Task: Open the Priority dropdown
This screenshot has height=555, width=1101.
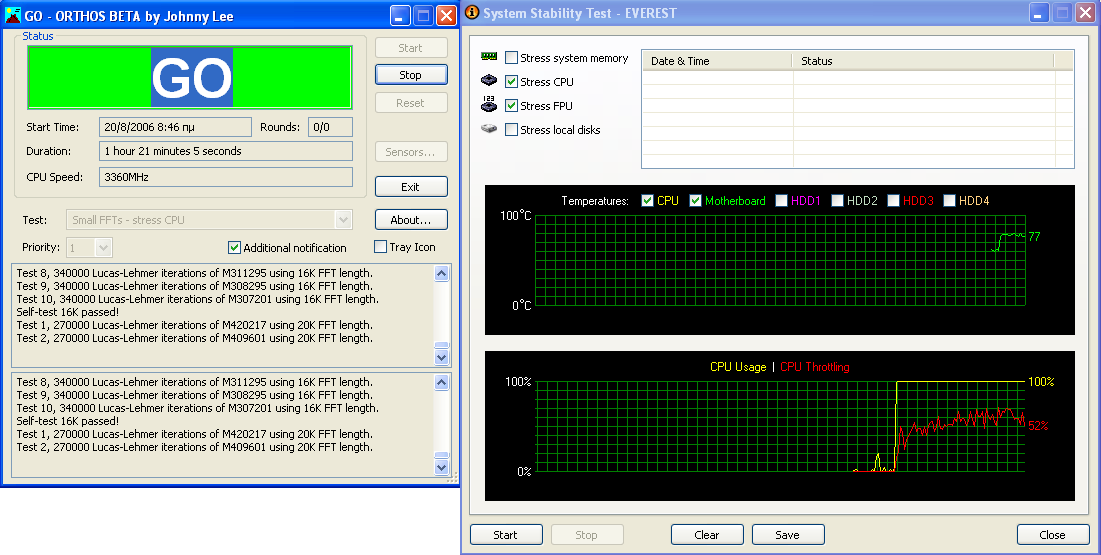Action: [103, 247]
